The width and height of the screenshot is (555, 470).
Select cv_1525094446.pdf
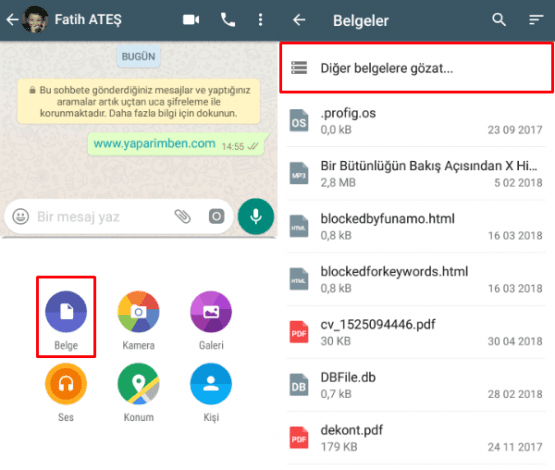click(416, 332)
